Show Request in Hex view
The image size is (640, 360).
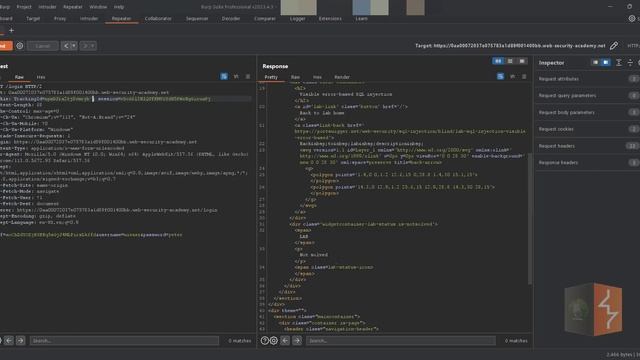pos(41,77)
